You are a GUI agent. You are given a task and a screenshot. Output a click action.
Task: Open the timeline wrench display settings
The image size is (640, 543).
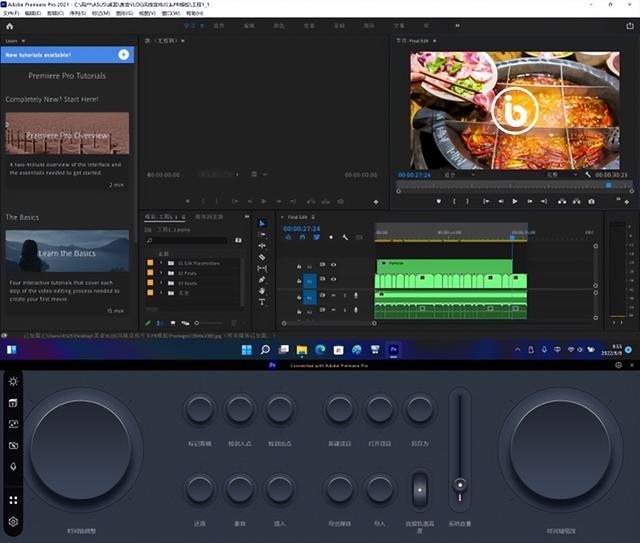coord(345,237)
